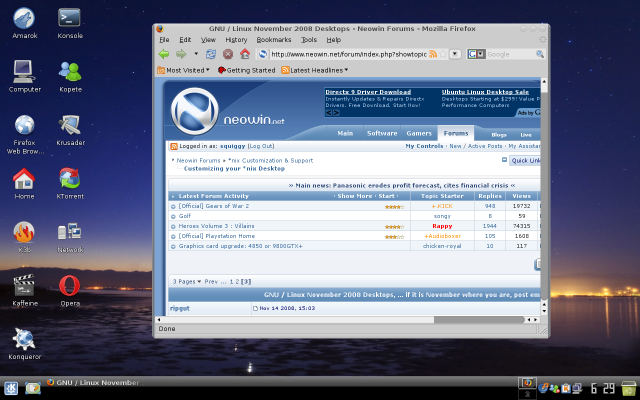This screenshot has width=640, height=400.
Task: Open the Graphics card upgrade topic
Action: pyautogui.click(x=240, y=246)
